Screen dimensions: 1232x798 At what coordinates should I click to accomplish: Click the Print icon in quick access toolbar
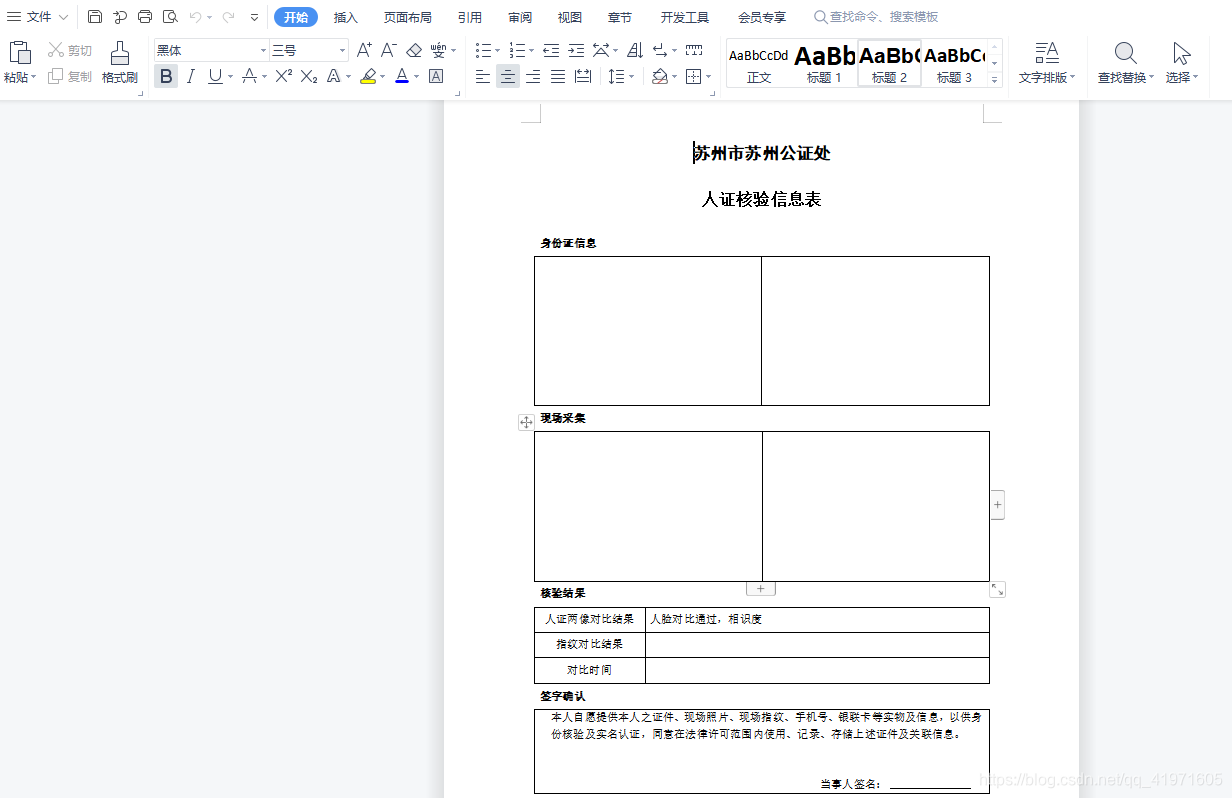[x=144, y=16]
